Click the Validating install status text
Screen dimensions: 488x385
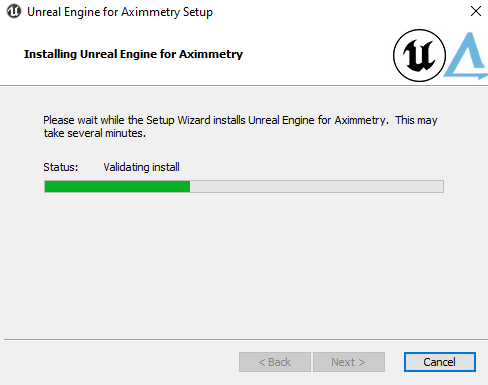pos(141,167)
